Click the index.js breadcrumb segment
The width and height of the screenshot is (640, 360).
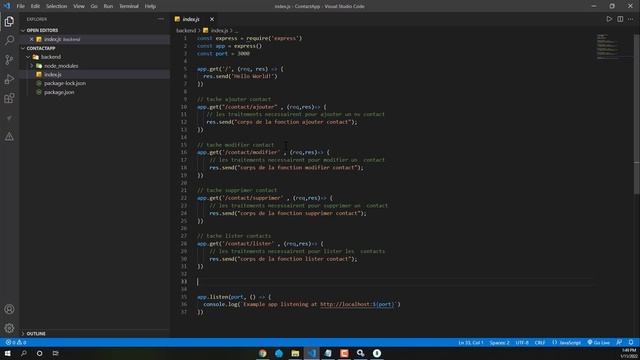pos(219,31)
